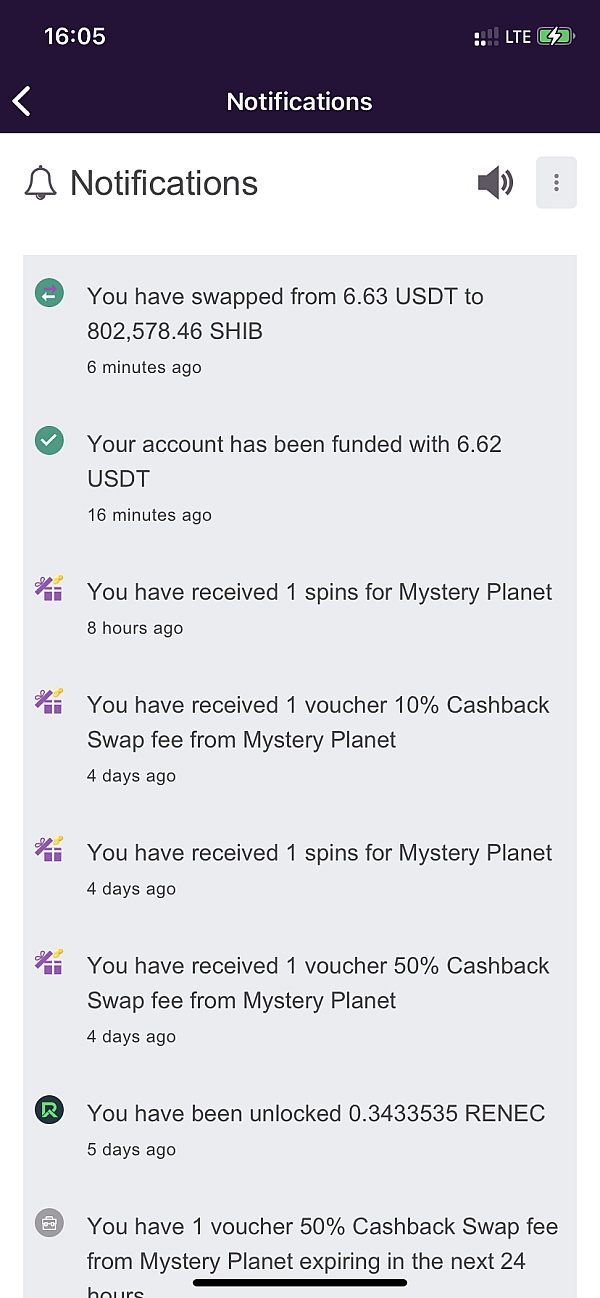Viewport: 600px width, 1298px height.
Task: Open account funded with 6.62 USDT notification
Action: tap(294, 461)
